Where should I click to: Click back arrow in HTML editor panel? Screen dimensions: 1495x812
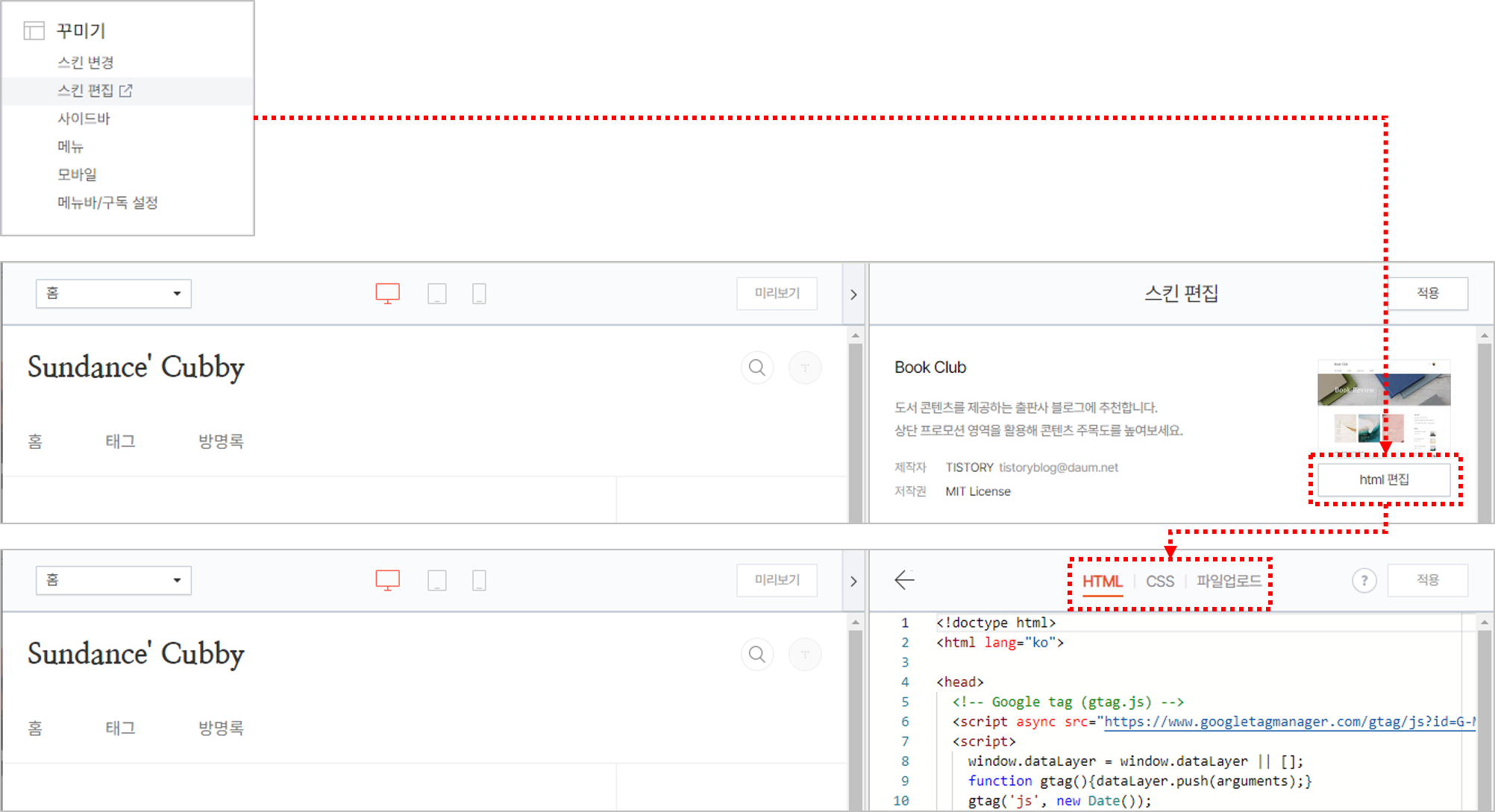point(904,580)
